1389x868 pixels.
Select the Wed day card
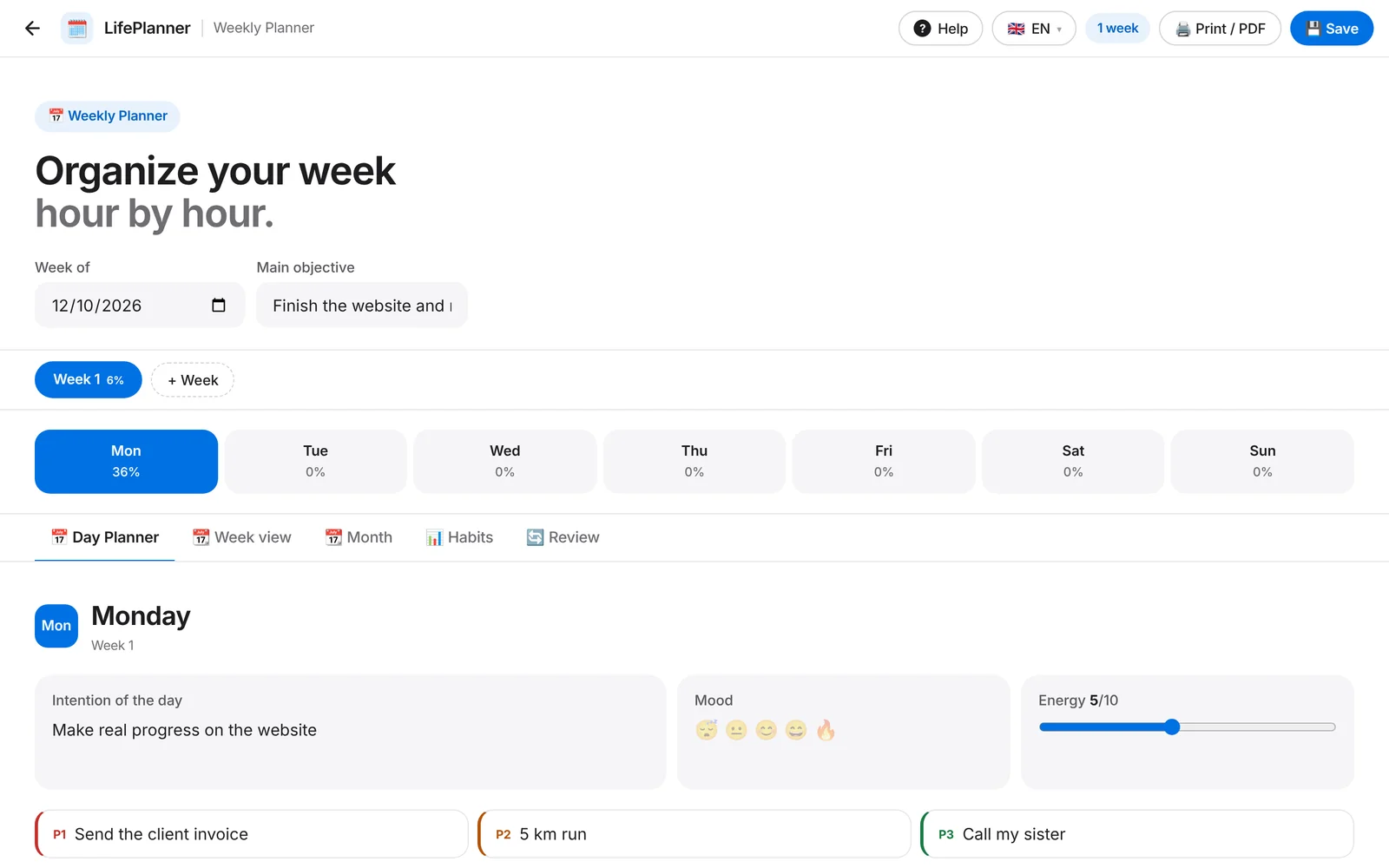coord(505,462)
